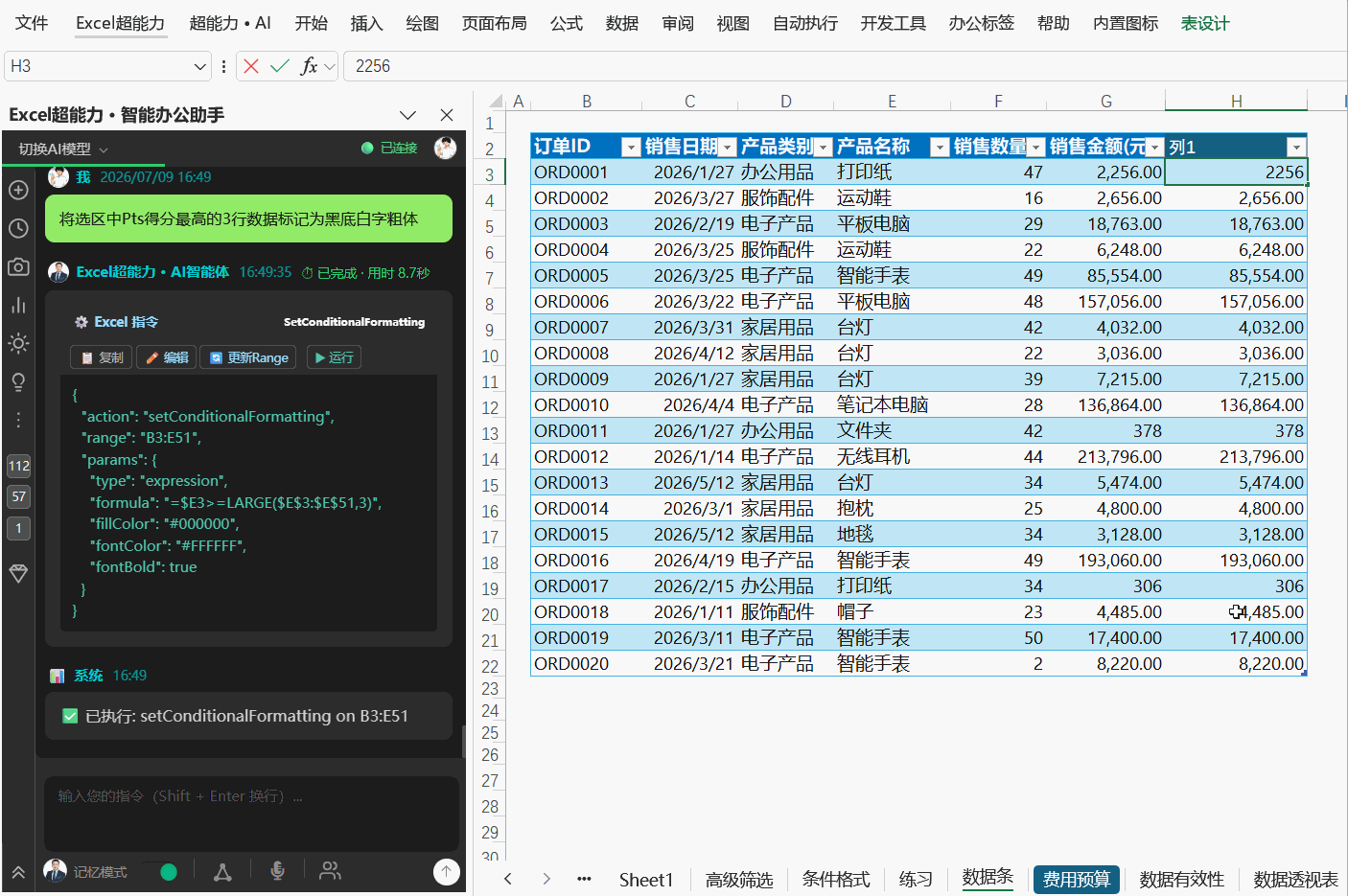1348x896 pixels.
Task: Click inside the instruction input box
Action: tap(251, 813)
